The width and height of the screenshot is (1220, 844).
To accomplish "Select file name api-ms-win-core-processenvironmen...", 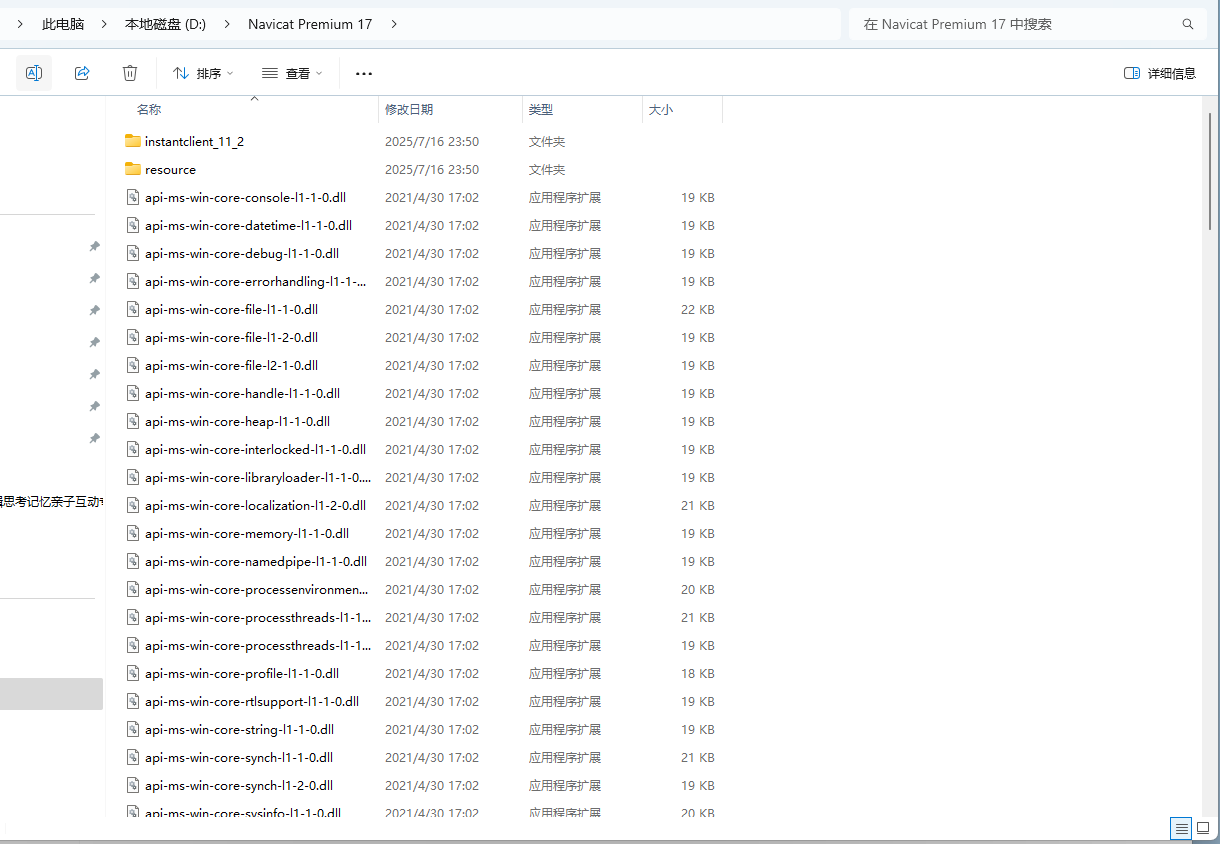I will 257,589.
